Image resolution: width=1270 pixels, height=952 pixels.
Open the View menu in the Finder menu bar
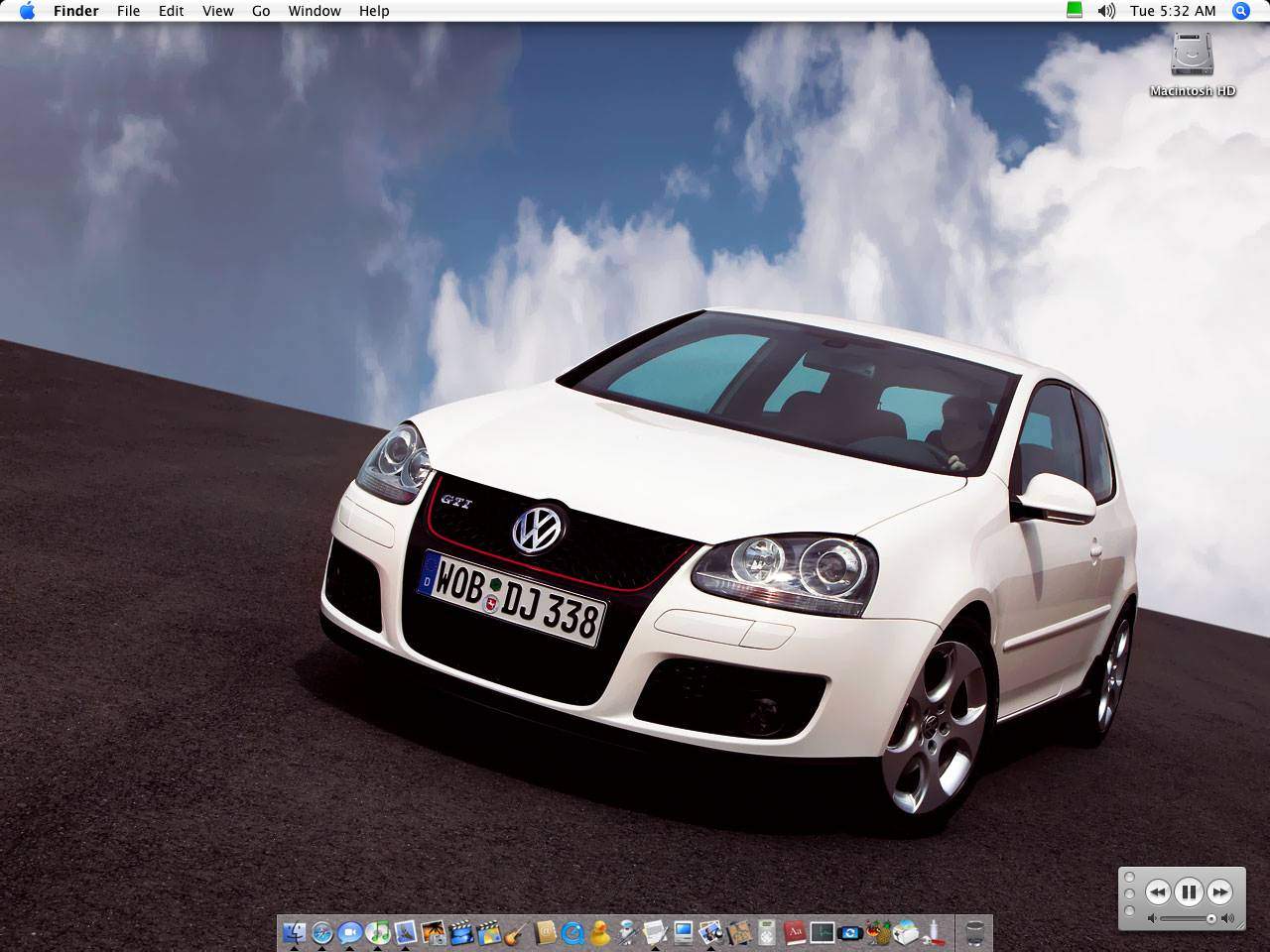217,11
